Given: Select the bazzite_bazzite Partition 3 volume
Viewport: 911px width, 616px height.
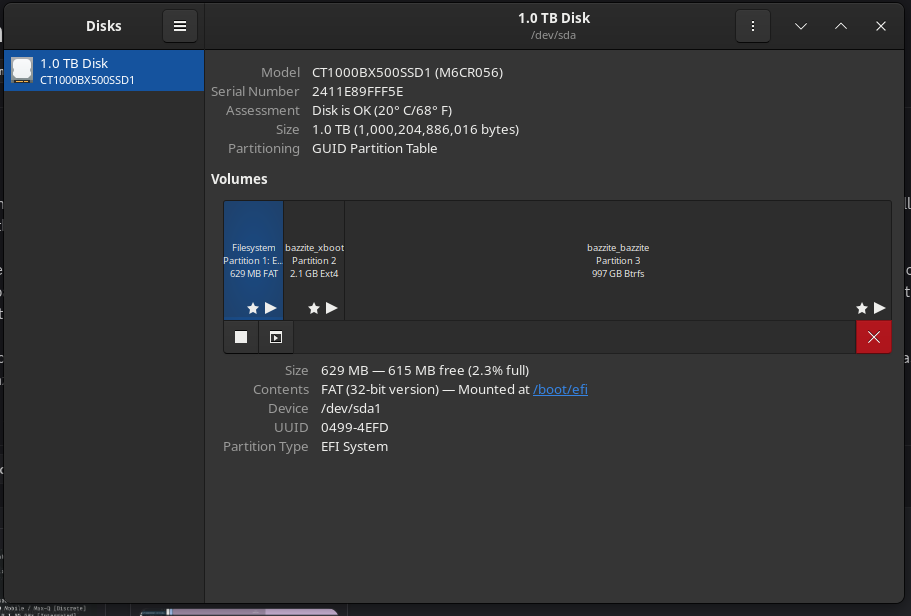Looking at the screenshot, I should tap(618, 260).
